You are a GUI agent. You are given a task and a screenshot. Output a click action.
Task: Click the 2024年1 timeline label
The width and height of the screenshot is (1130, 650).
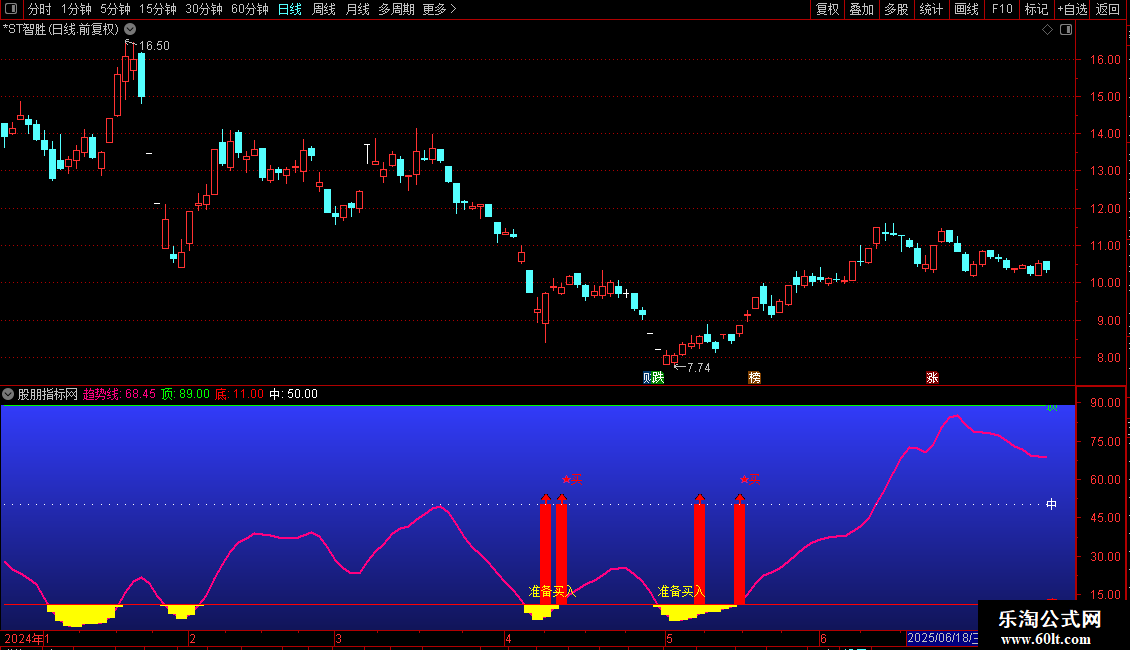pyautogui.click(x=27, y=638)
